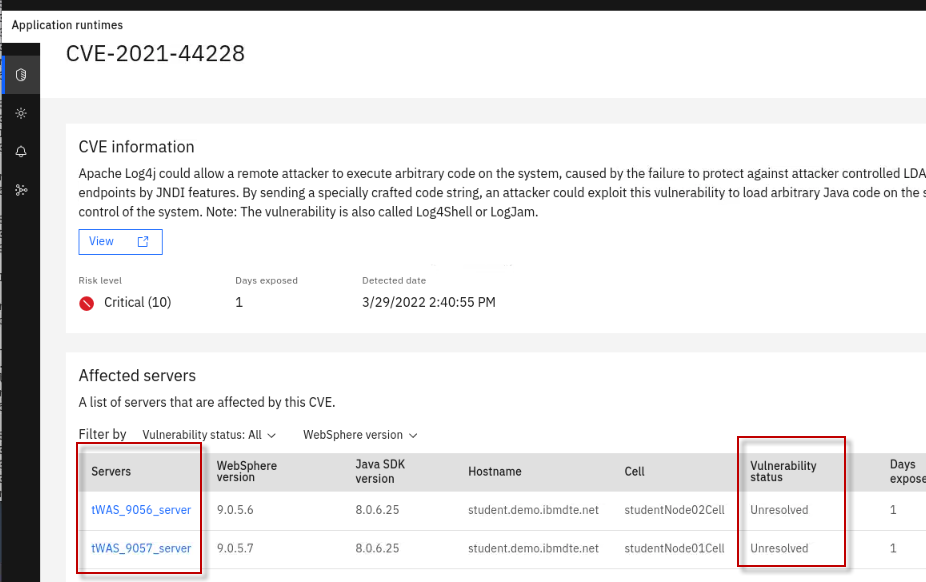This screenshot has width=926, height=582.
Task: Click the external link icon in View button
Action: tap(143, 242)
